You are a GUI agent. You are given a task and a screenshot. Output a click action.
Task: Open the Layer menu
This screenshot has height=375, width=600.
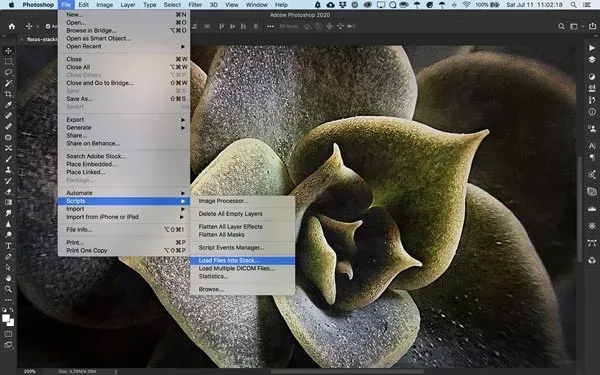pyautogui.click(x=128, y=5)
